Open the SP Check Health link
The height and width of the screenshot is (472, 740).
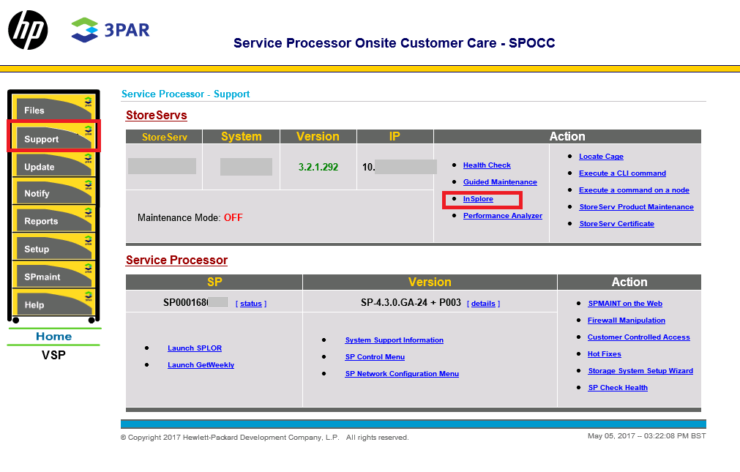click(618, 388)
